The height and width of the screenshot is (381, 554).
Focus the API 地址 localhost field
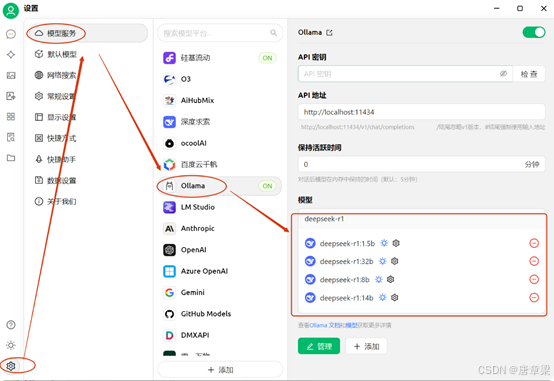(x=421, y=112)
